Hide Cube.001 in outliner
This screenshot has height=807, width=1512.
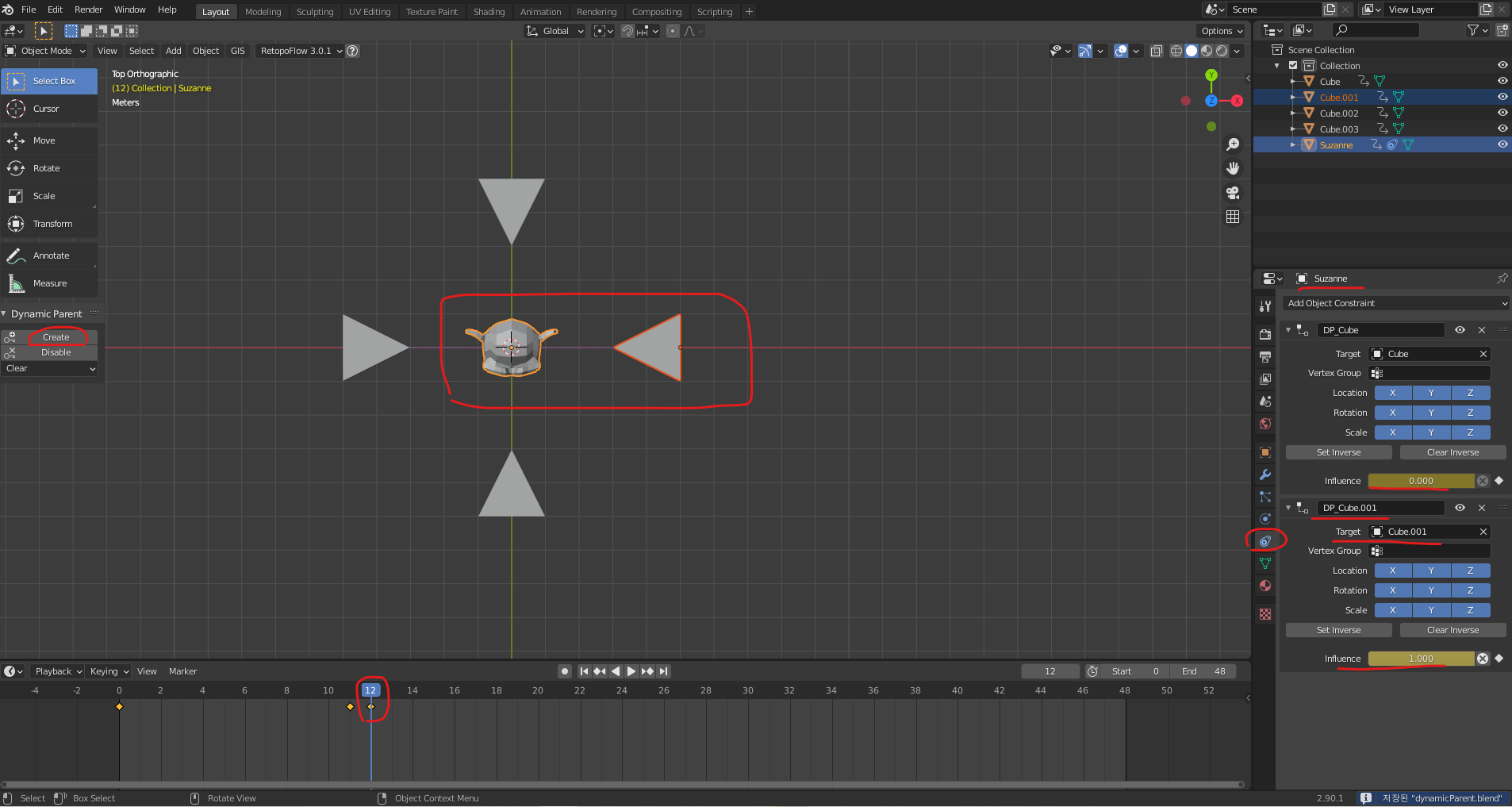point(1502,97)
